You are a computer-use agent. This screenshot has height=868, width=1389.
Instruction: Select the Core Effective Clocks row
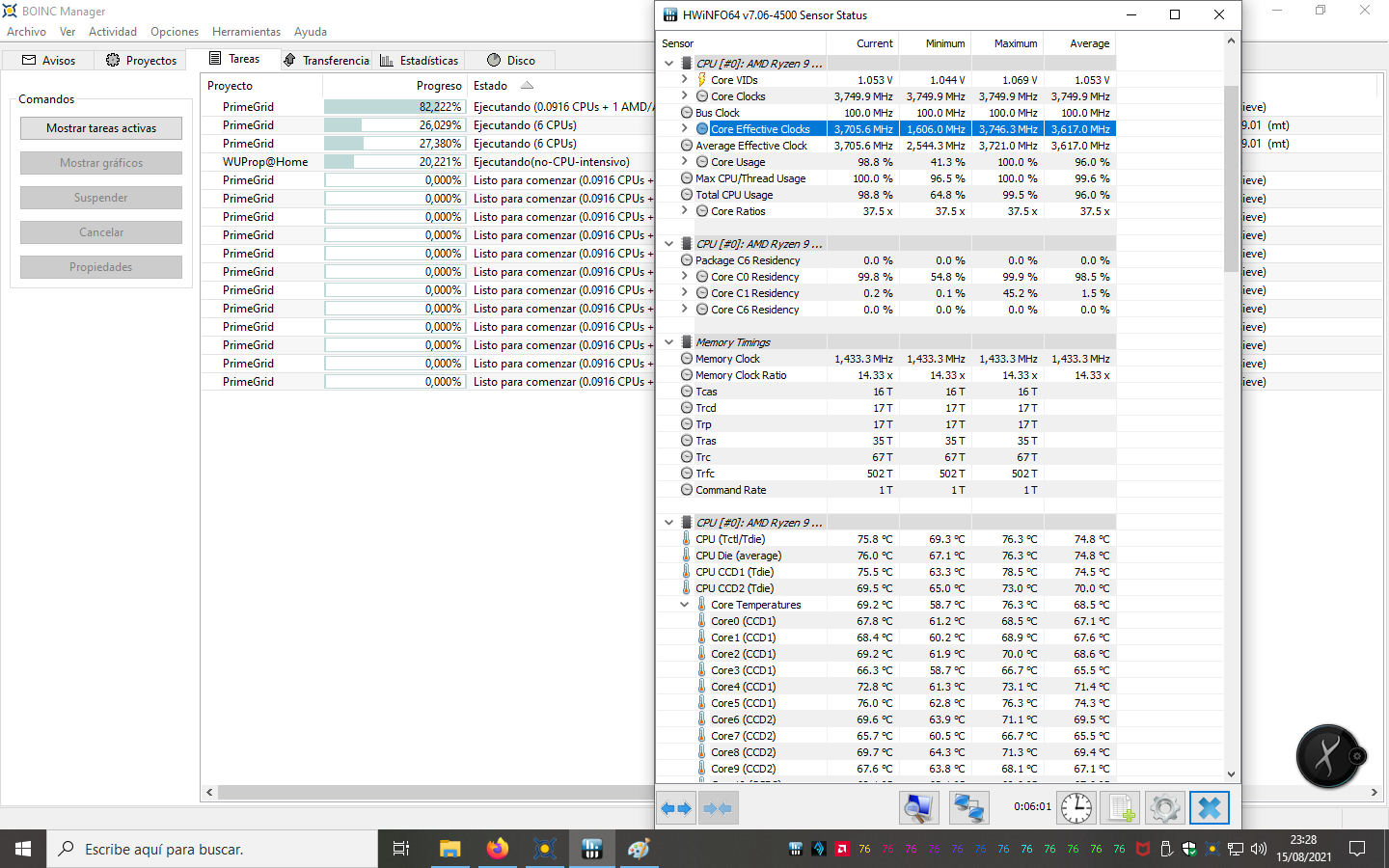click(885, 129)
